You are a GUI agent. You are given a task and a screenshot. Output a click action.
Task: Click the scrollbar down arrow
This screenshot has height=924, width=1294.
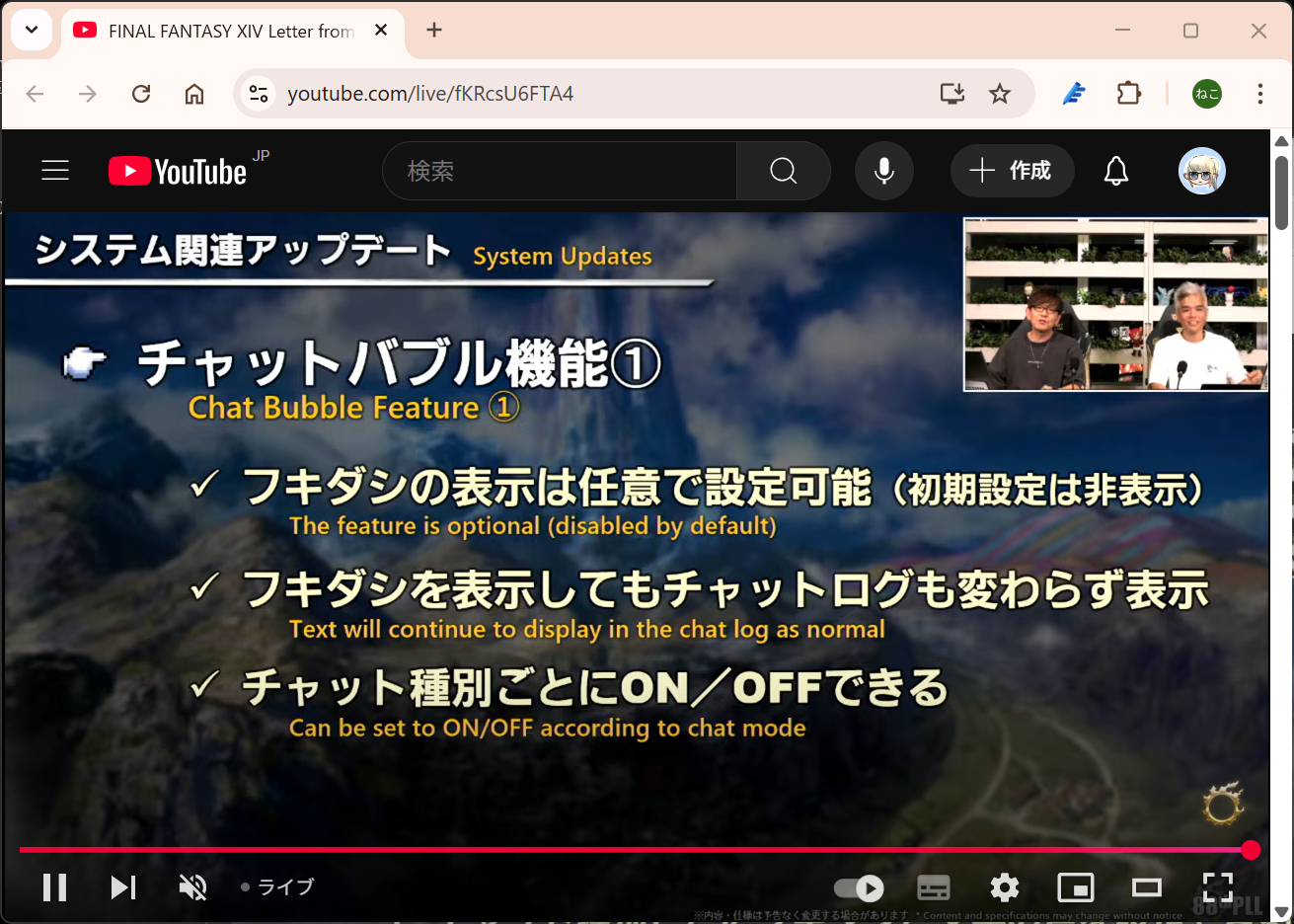click(x=1281, y=913)
